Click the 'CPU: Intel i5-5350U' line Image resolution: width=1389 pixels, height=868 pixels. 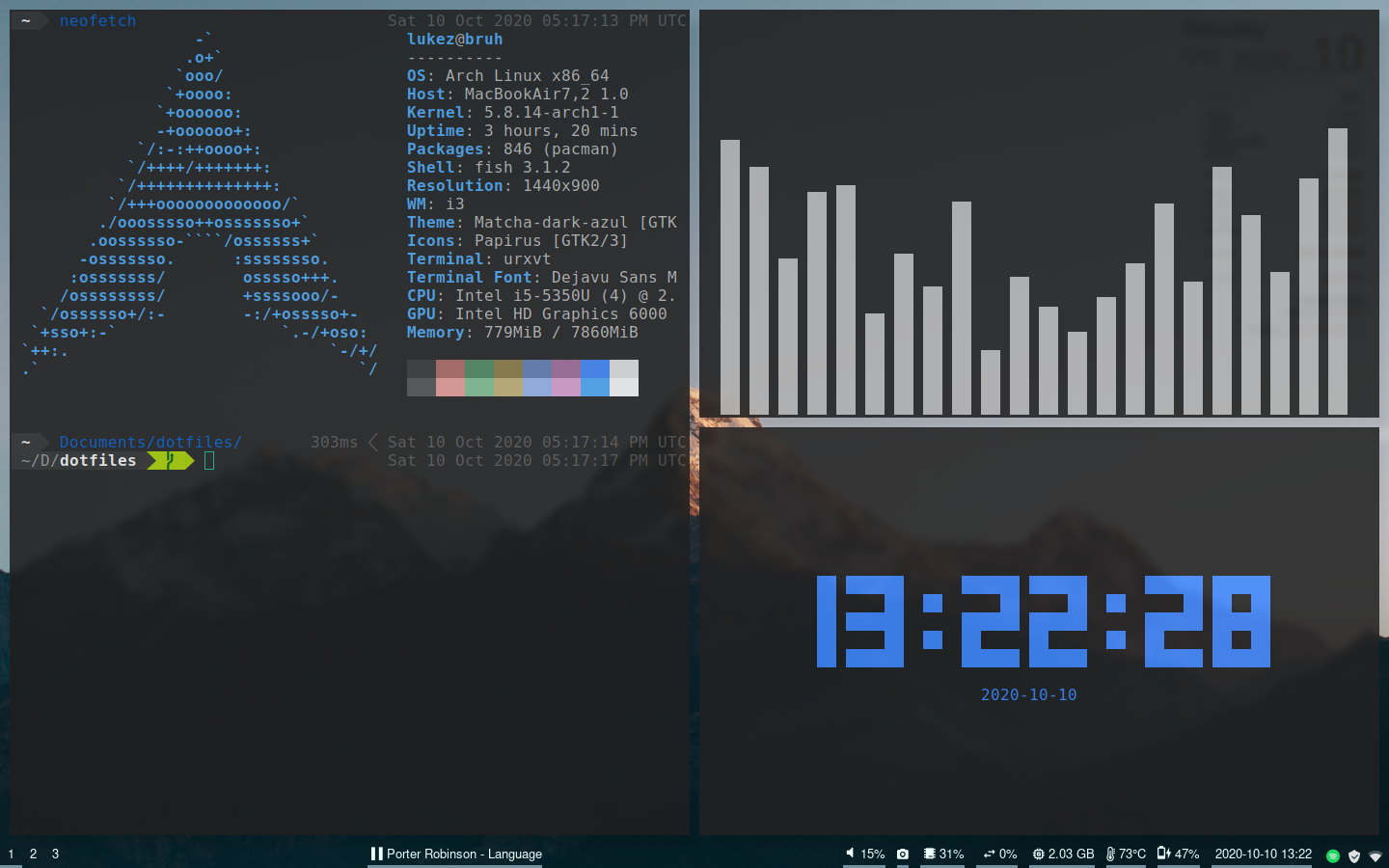click(542, 295)
